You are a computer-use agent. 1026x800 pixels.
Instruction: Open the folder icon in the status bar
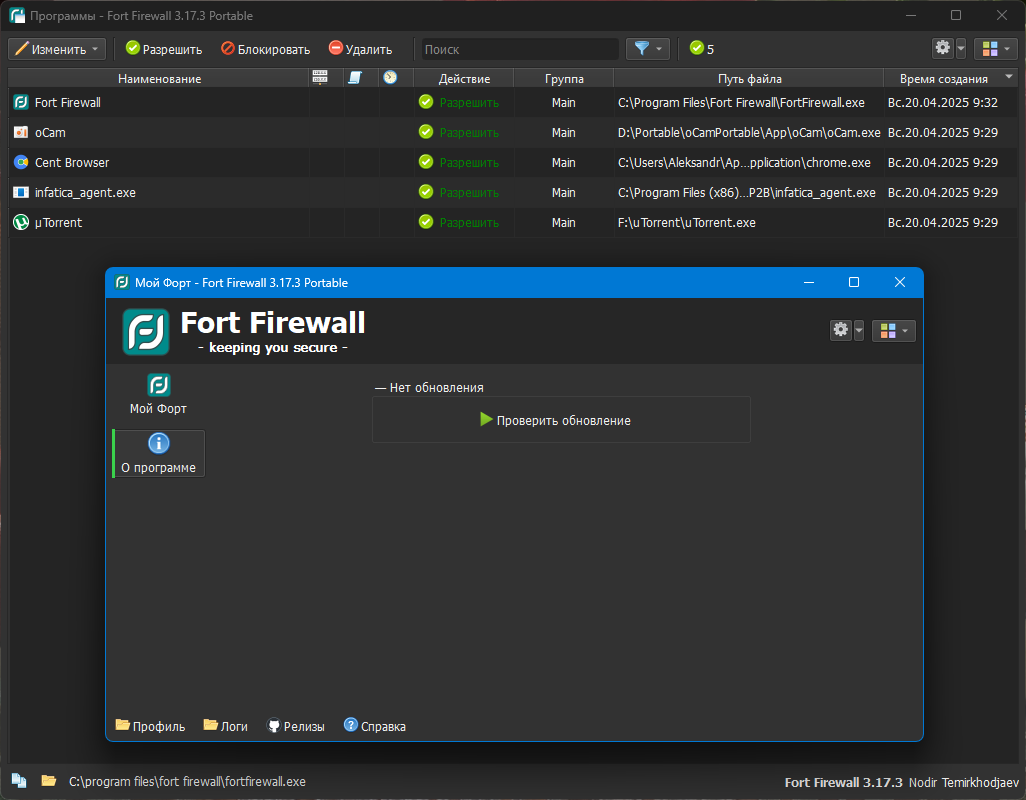coord(47,781)
